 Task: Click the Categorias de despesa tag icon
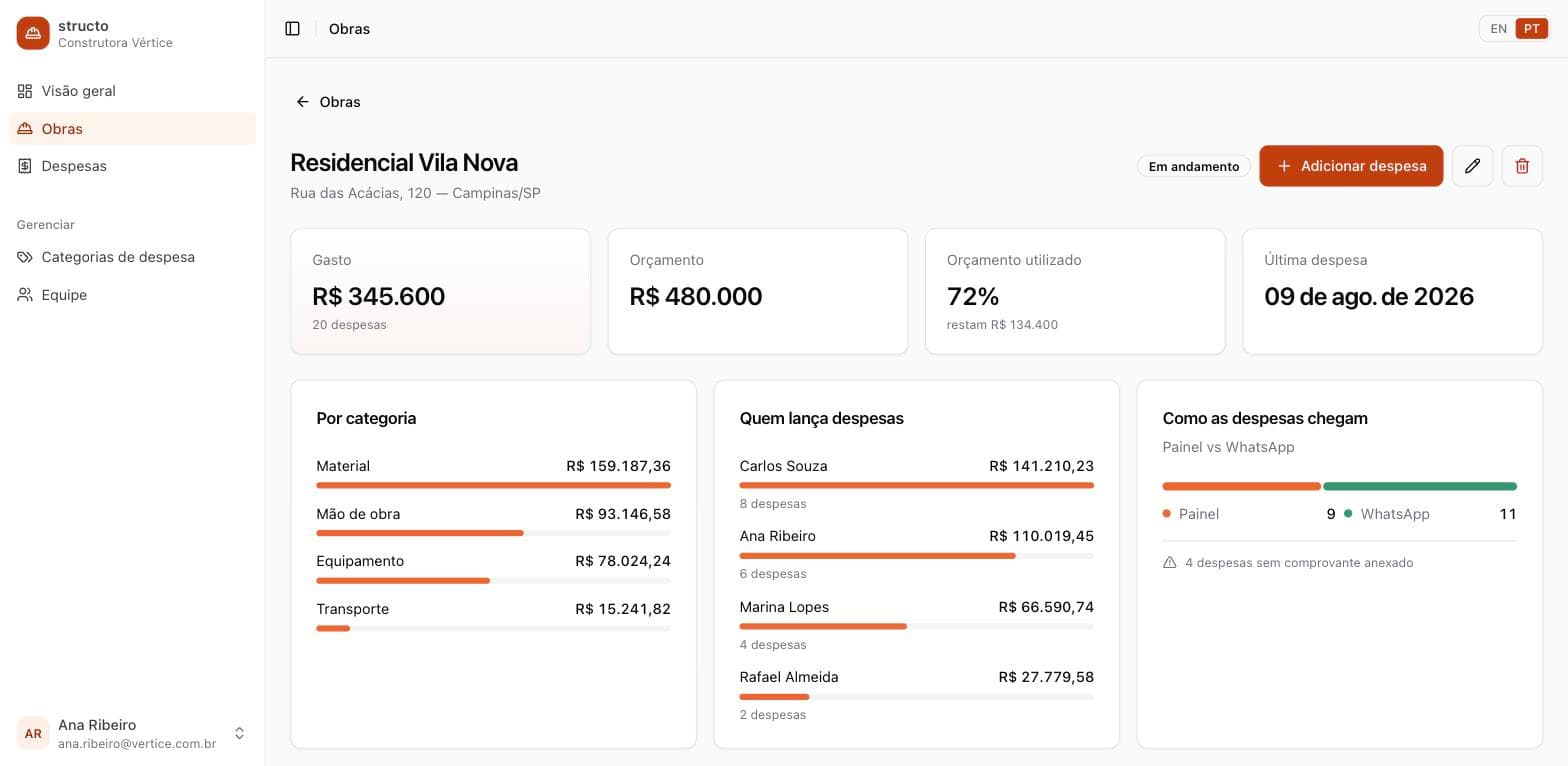point(25,257)
